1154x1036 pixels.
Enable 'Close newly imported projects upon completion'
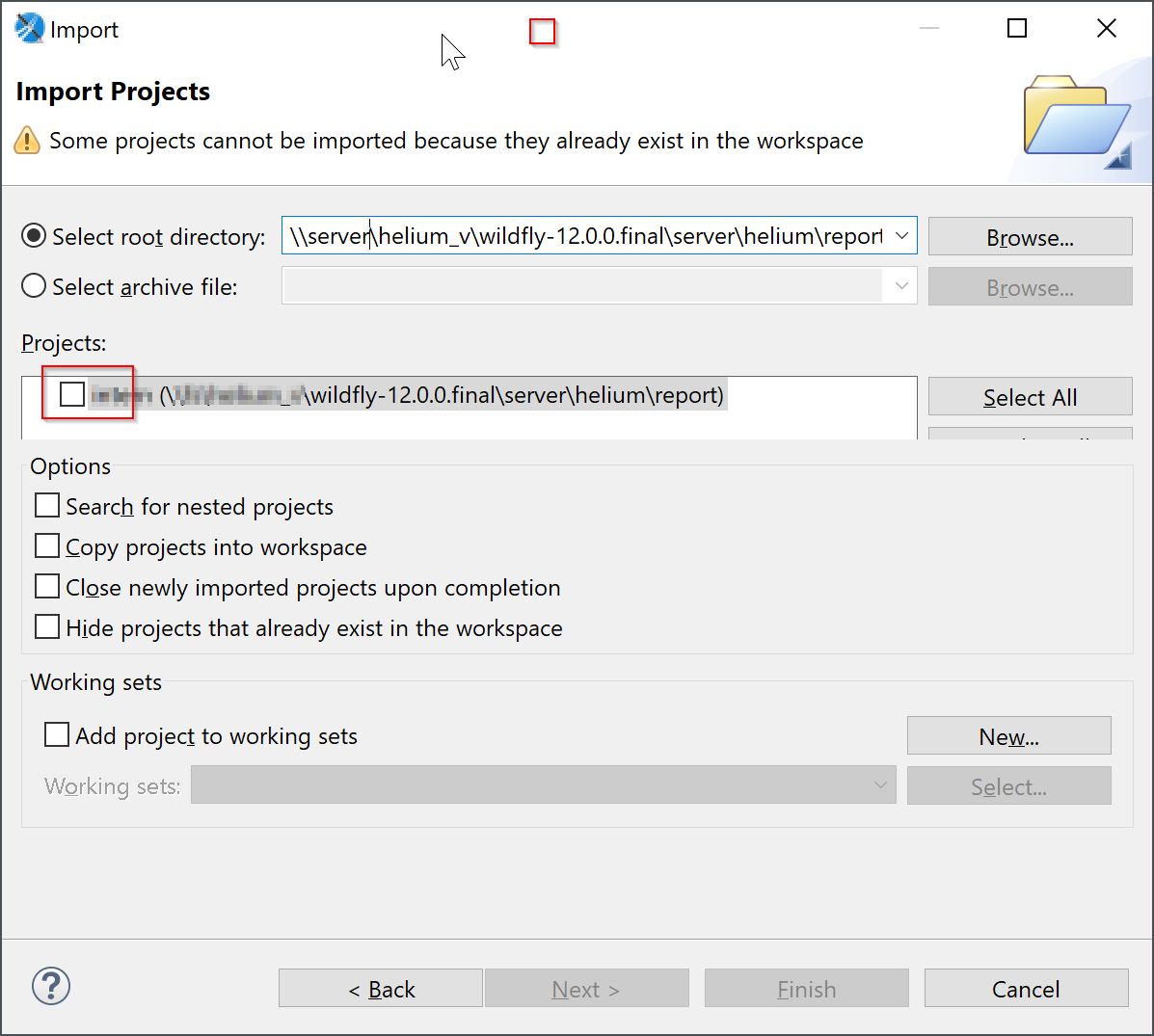[x=47, y=586]
